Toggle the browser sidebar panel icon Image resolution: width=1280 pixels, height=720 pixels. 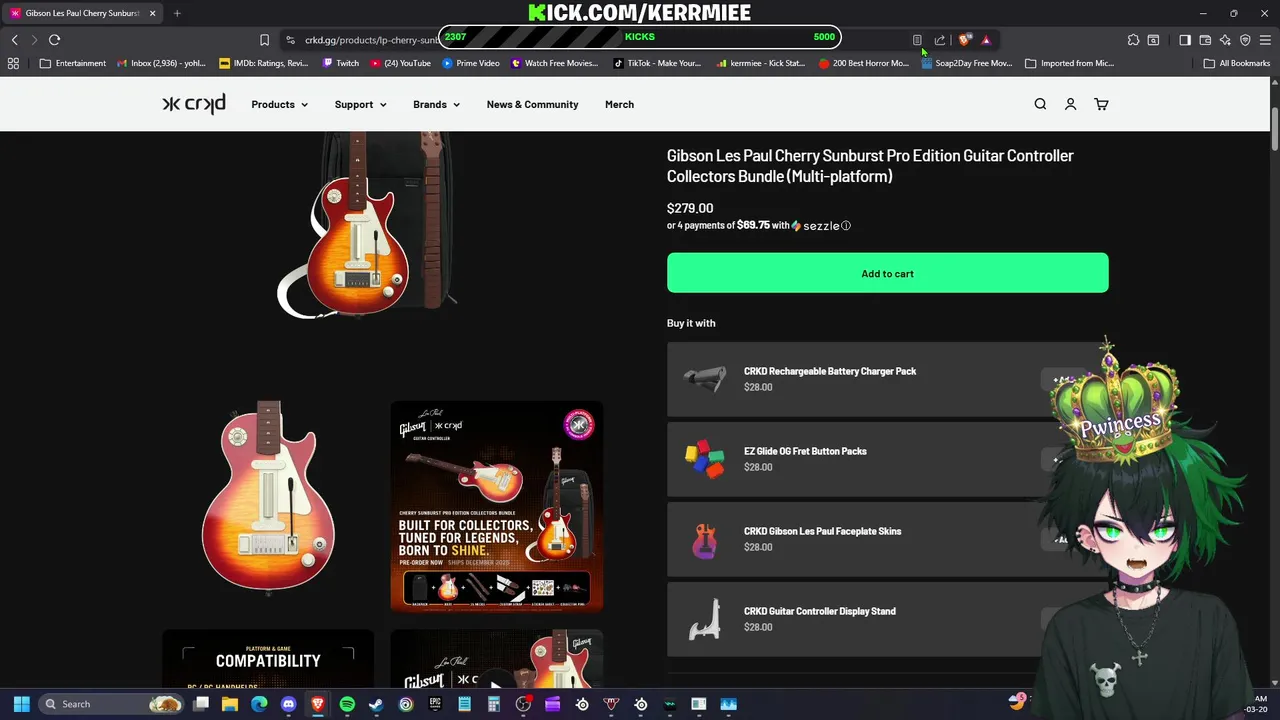pyautogui.click(x=1185, y=40)
